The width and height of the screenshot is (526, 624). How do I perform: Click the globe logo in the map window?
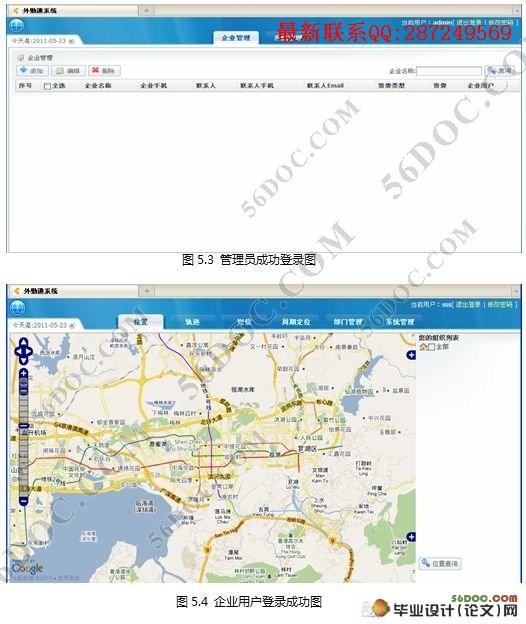(x=17, y=308)
